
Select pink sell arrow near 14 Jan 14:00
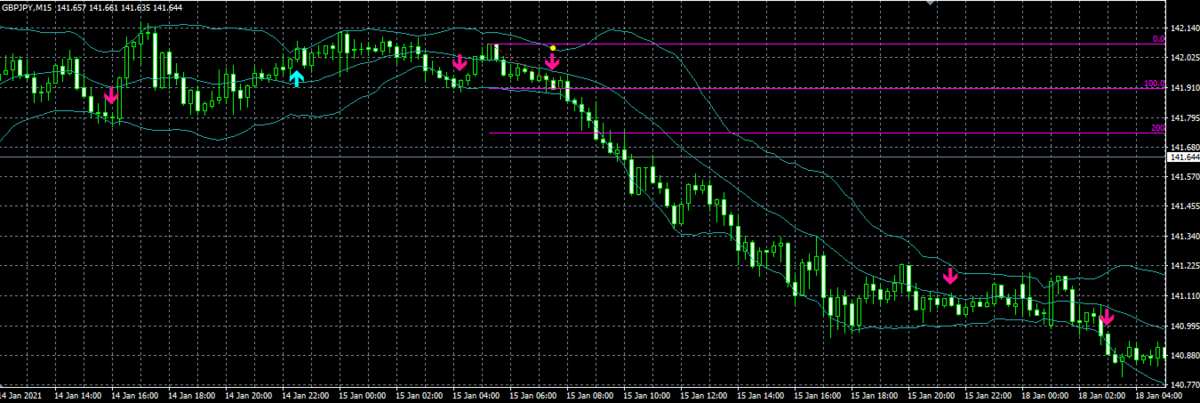(111, 96)
